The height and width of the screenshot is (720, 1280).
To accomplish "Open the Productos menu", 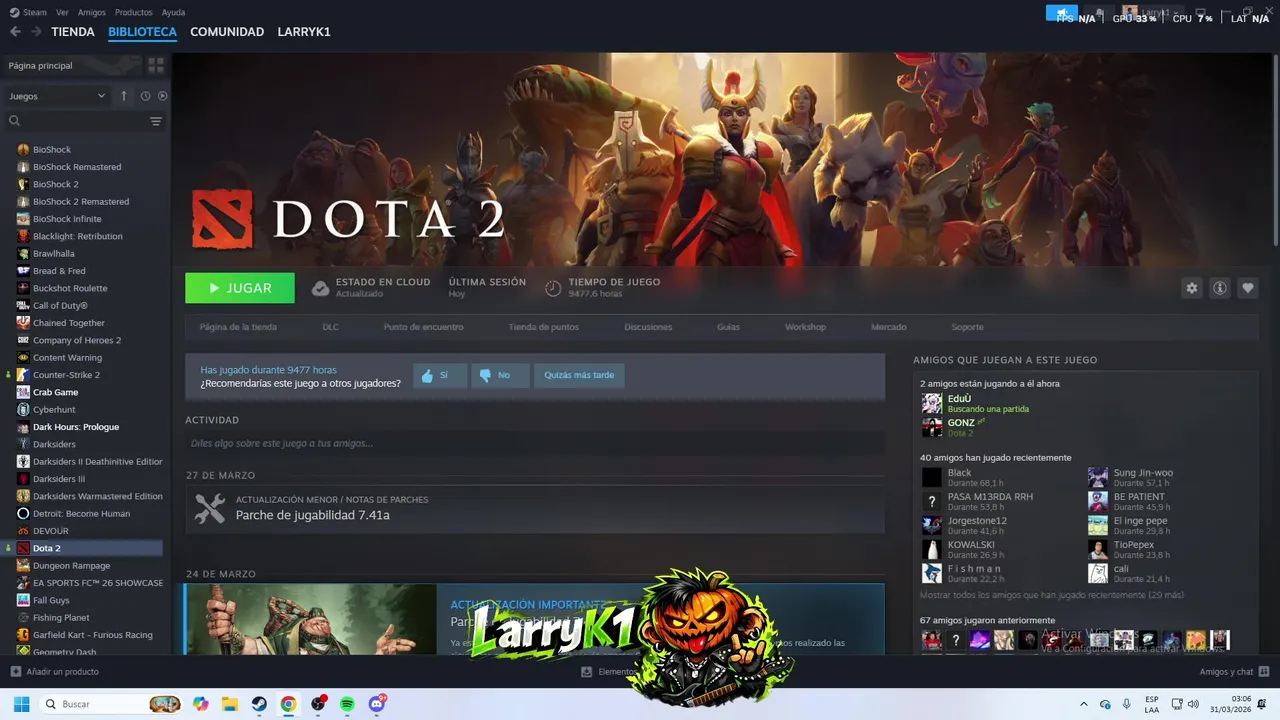I will (134, 13).
